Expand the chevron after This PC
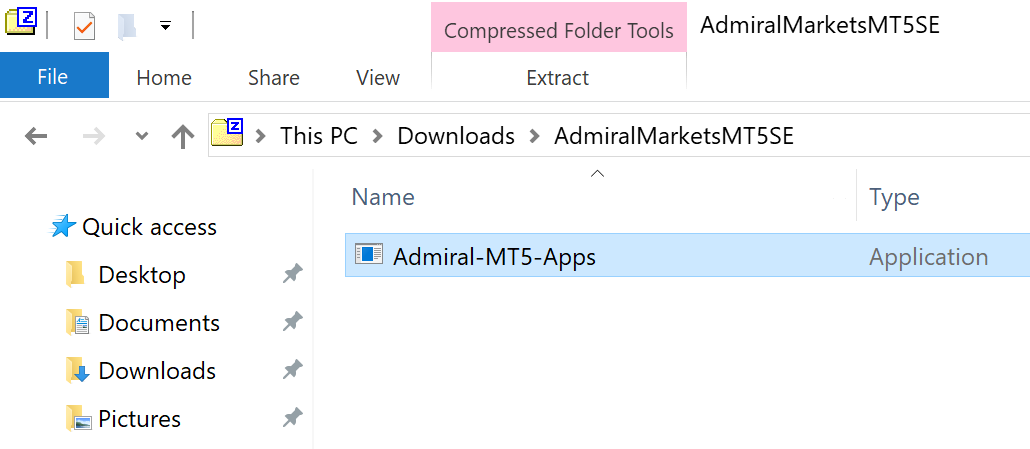Viewport: 1030px width, 449px height. coord(377,137)
